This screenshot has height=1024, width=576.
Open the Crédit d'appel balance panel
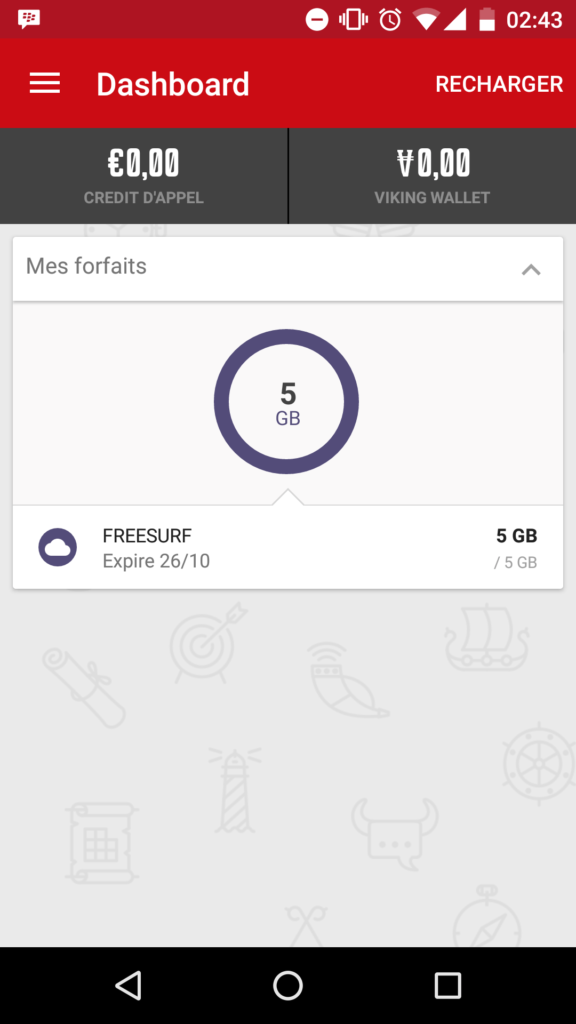tap(144, 176)
